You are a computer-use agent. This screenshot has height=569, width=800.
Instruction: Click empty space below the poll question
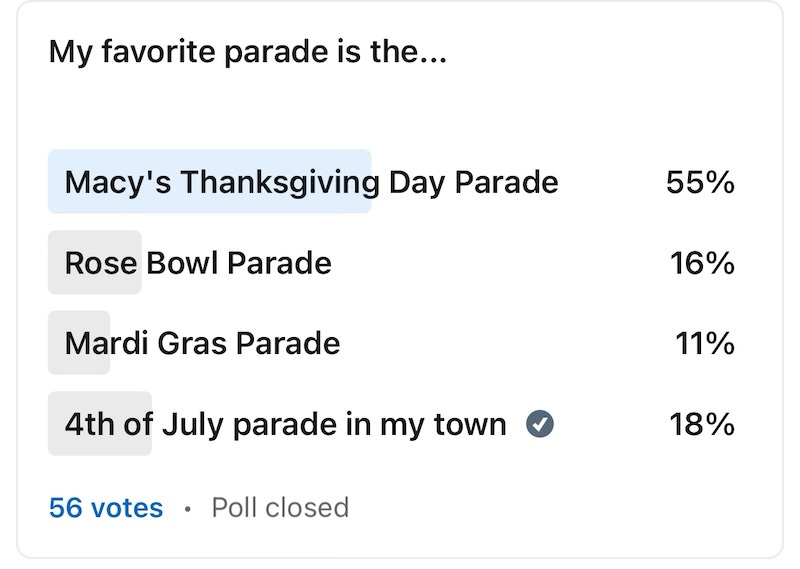[x=400, y=107]
